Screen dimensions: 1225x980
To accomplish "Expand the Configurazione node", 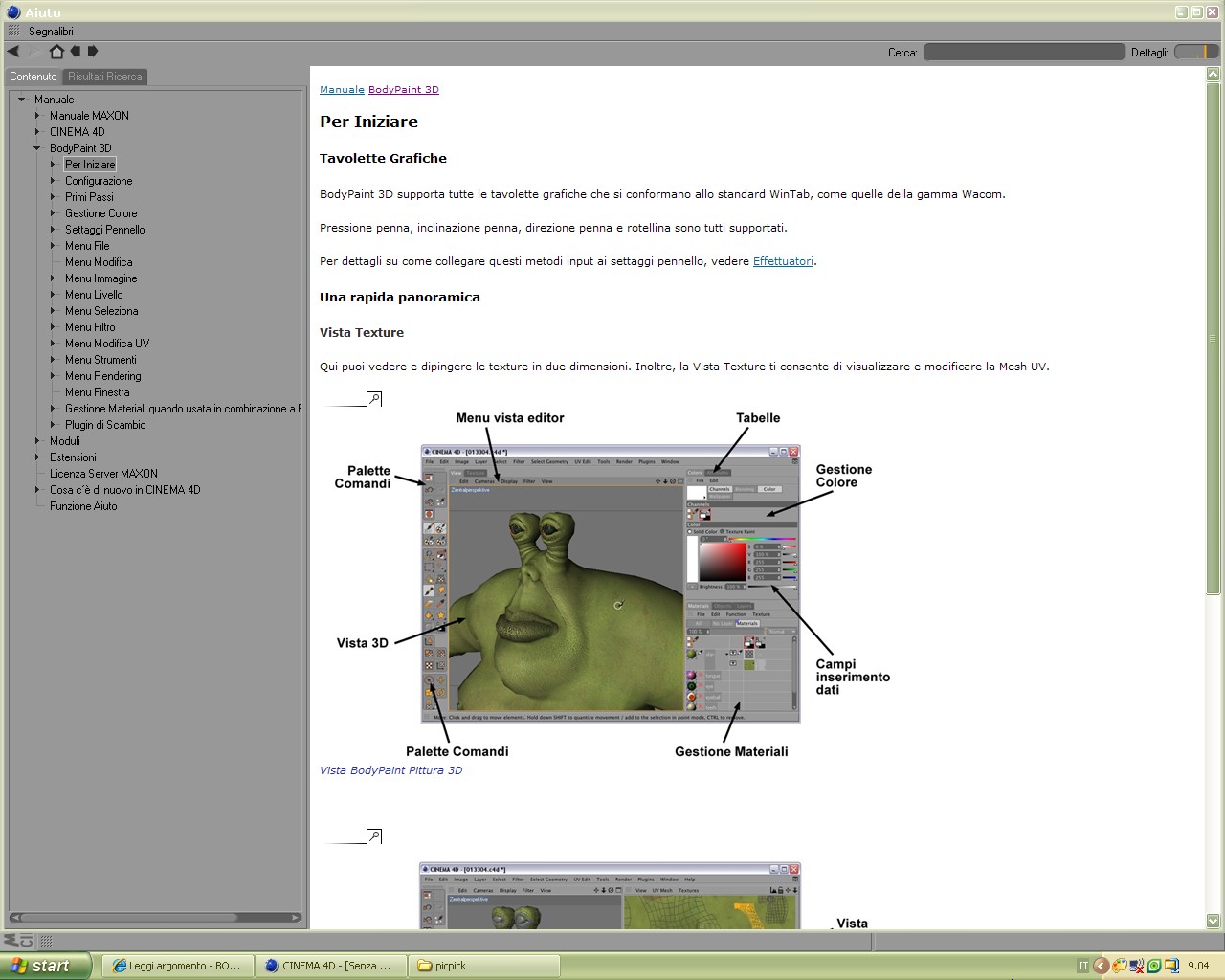I will [53, 181].
